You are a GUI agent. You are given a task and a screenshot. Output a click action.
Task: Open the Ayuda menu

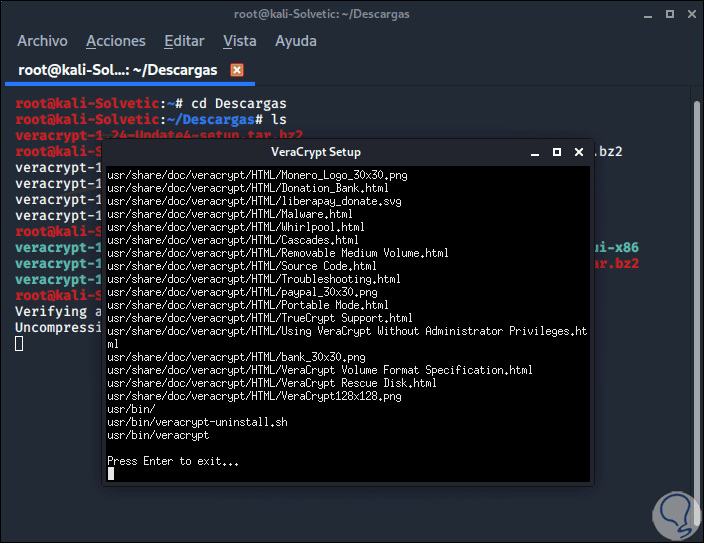click(x=296, y=41)
